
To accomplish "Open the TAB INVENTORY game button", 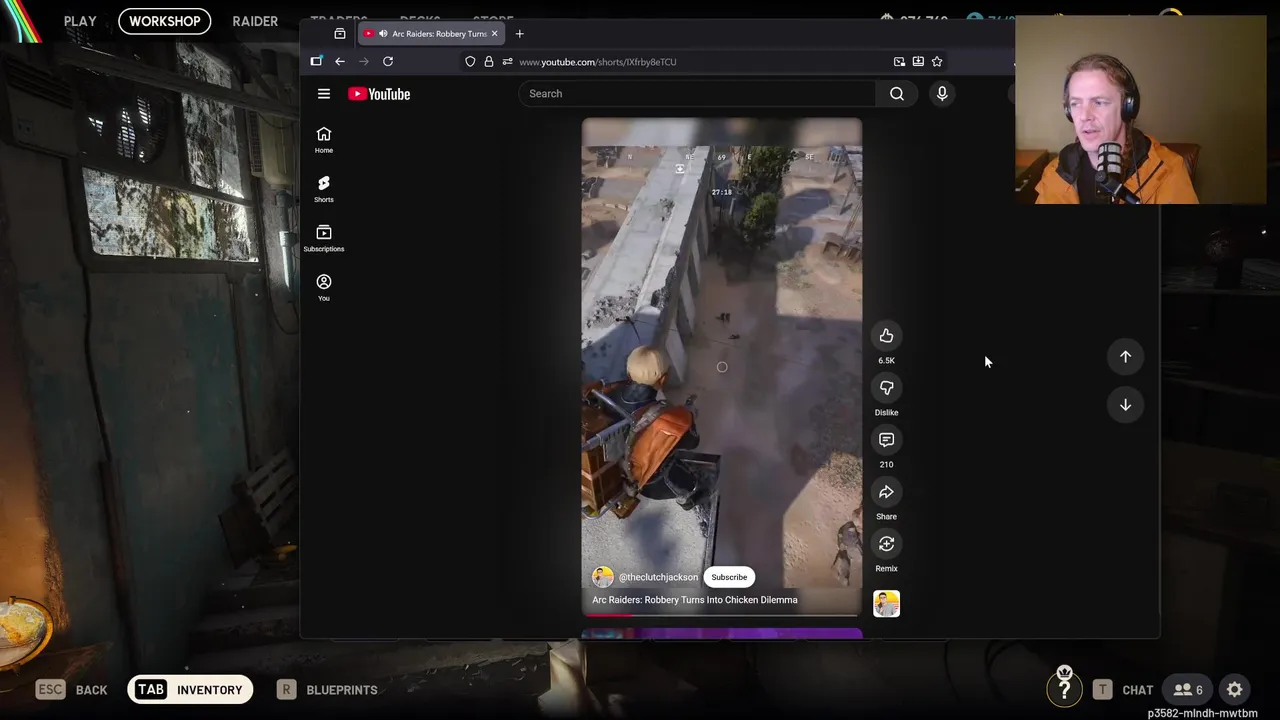I will point(191,690).
